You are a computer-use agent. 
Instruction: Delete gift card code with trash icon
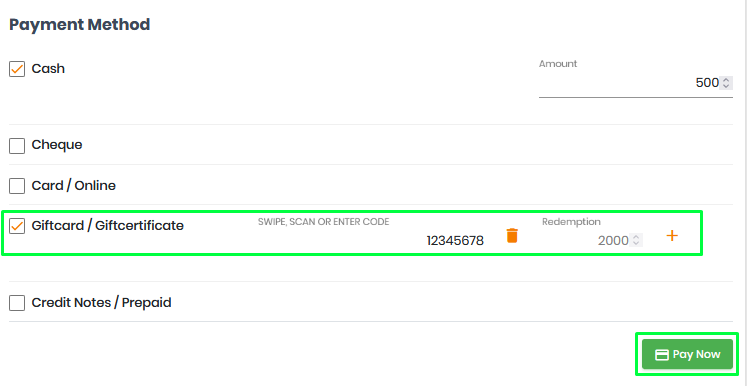click(x=512, y=235)
